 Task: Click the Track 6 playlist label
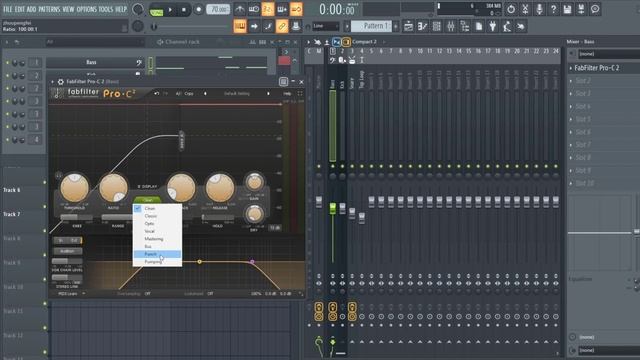click(x=12, y=190)
